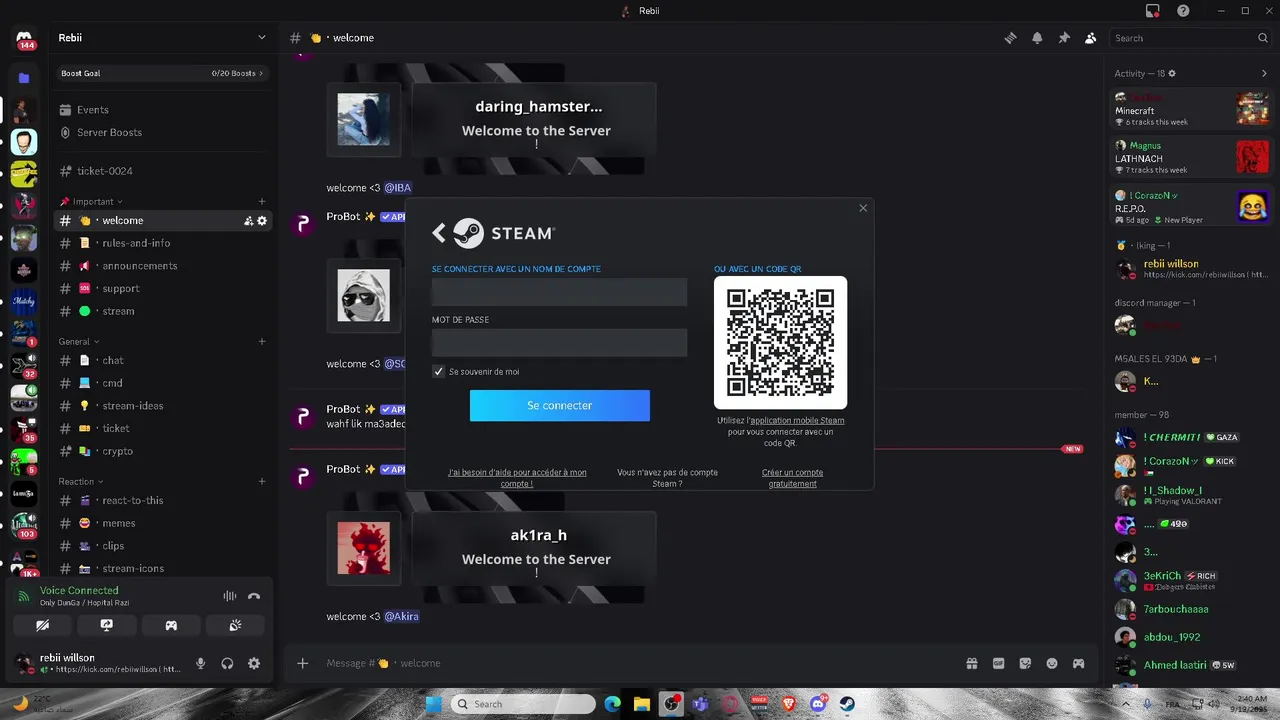
Task: Open the gift icon in message bar
Action: click(x=971, y=663)
